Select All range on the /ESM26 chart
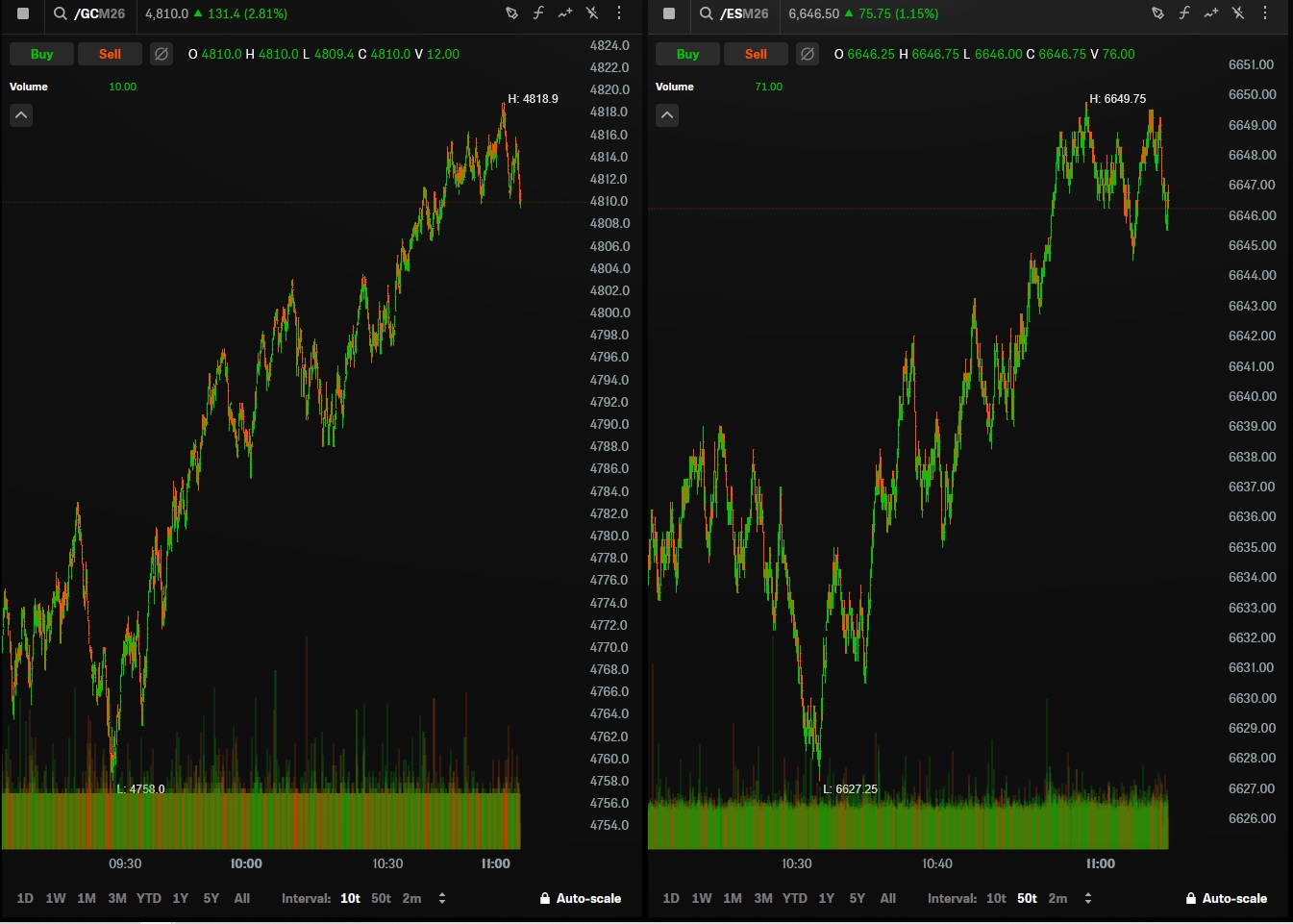Viewport: 1293px width, 924px height. 888,898
